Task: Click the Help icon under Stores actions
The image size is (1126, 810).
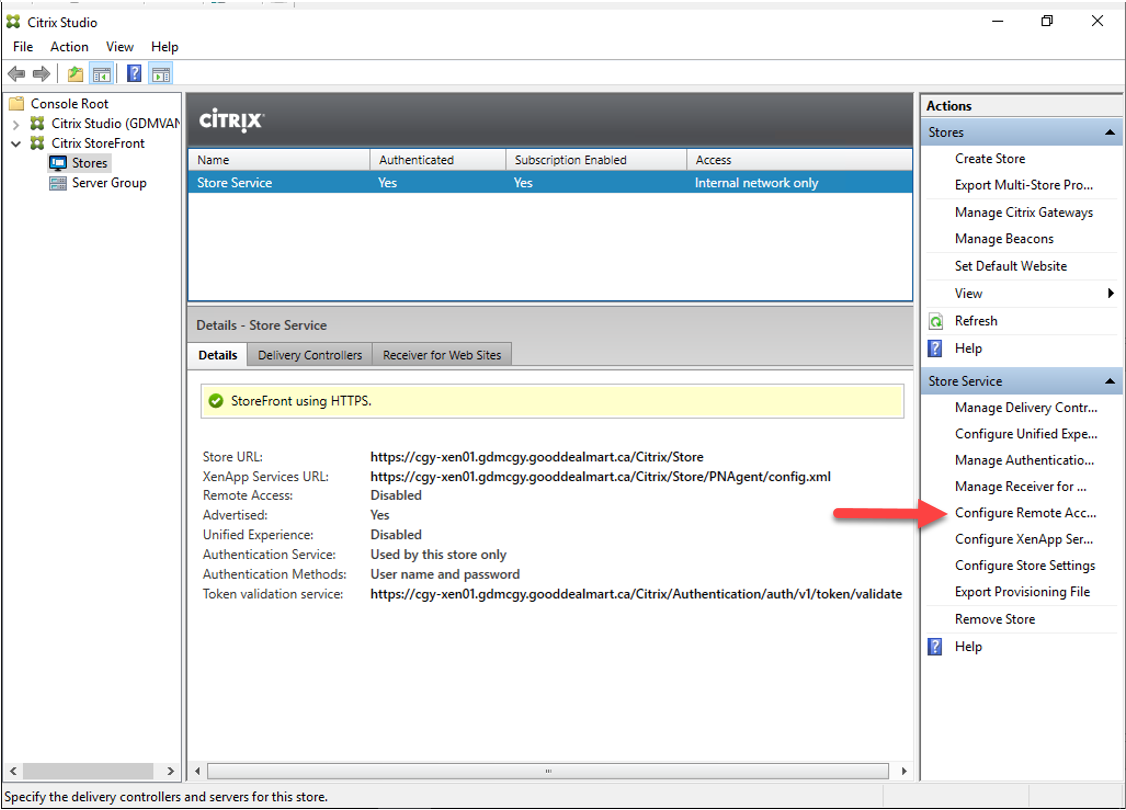Action: (x=935, y=348)
